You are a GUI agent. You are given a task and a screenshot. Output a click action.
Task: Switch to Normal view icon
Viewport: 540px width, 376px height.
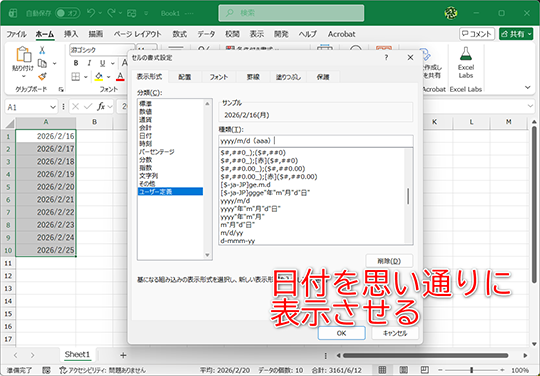tap(382, 370)
